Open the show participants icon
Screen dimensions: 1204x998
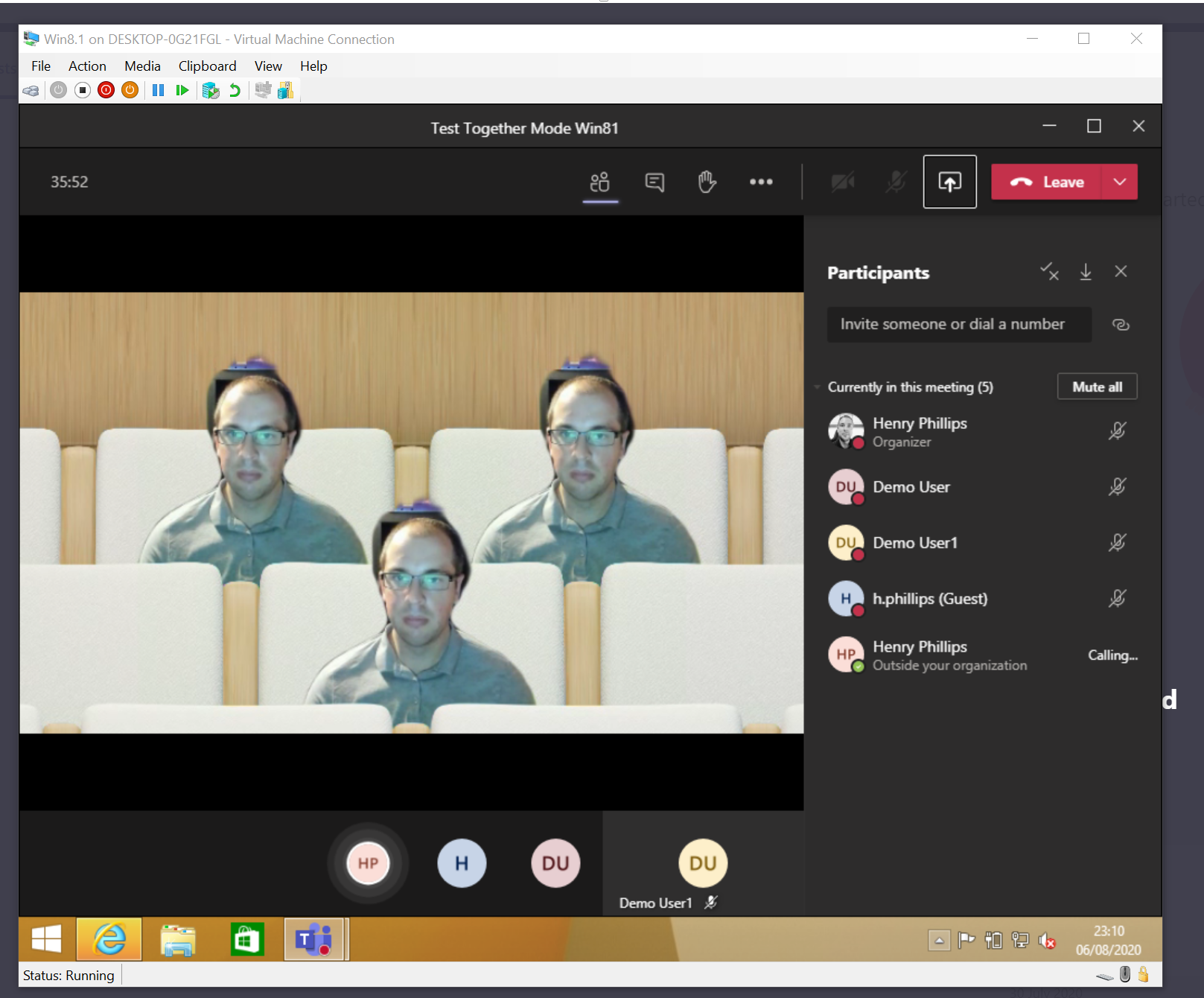tap(599, 182)
